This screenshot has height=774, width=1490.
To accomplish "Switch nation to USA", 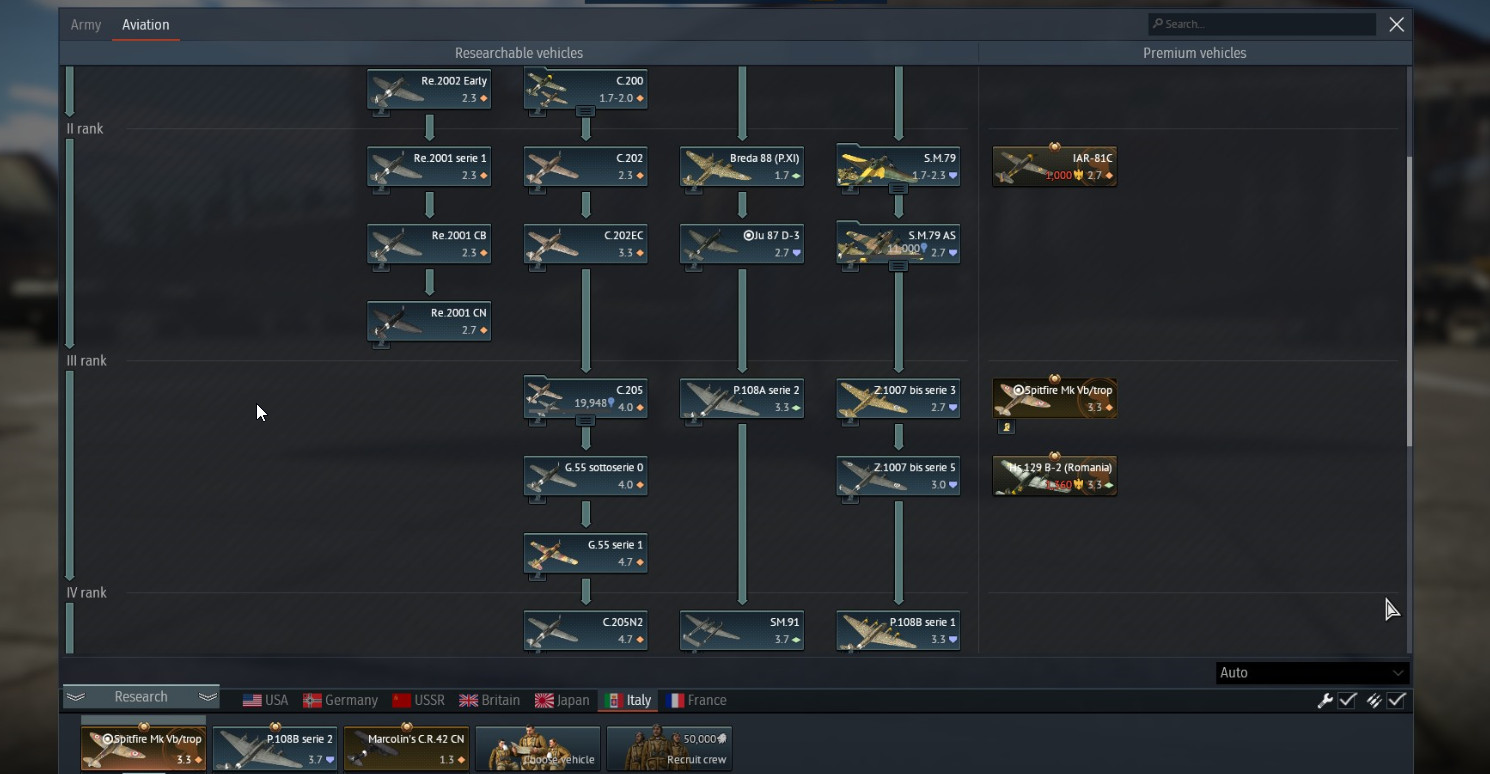I will point(265,701).
